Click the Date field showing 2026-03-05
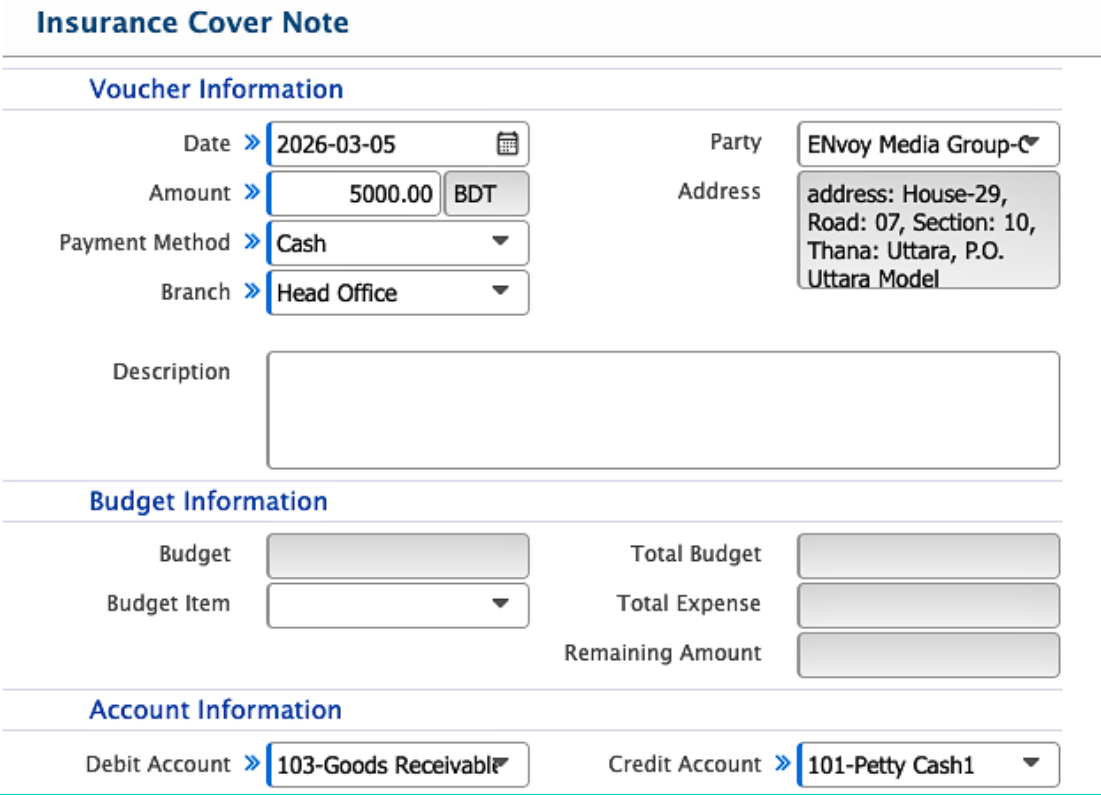Viewport: 1101px width, 795px height. click(x=380, y=144)
